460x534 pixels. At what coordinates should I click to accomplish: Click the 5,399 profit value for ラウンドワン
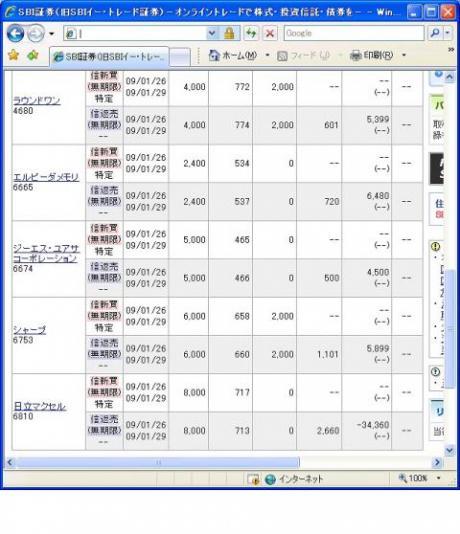point(378,120)
